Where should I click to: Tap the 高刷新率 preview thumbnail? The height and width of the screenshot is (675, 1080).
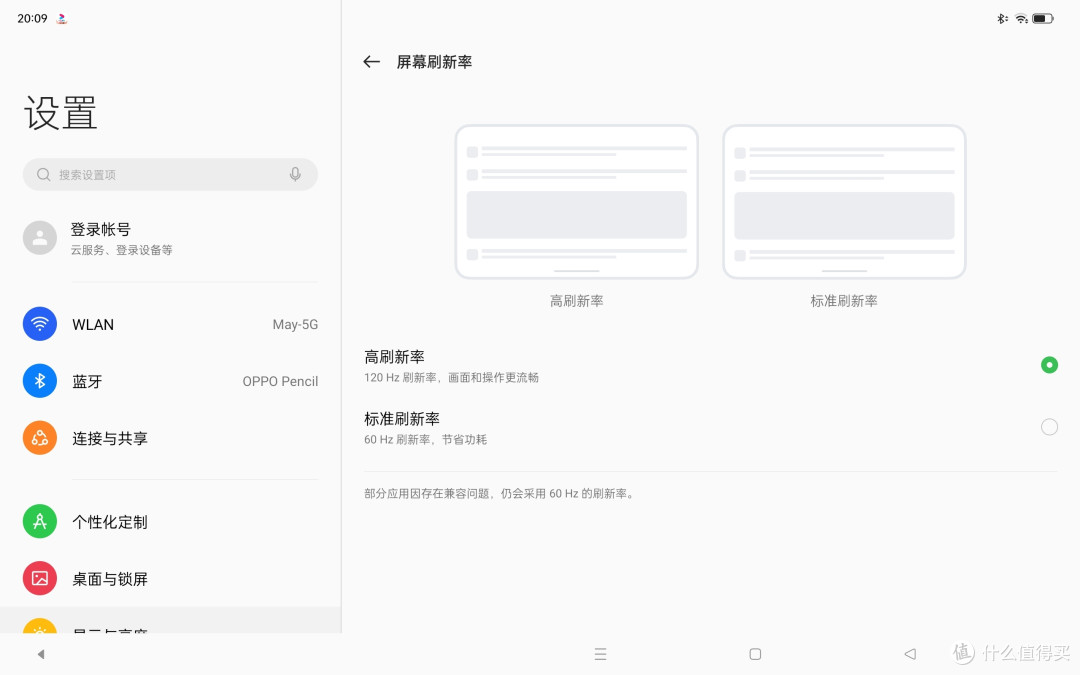click(577, 202)
